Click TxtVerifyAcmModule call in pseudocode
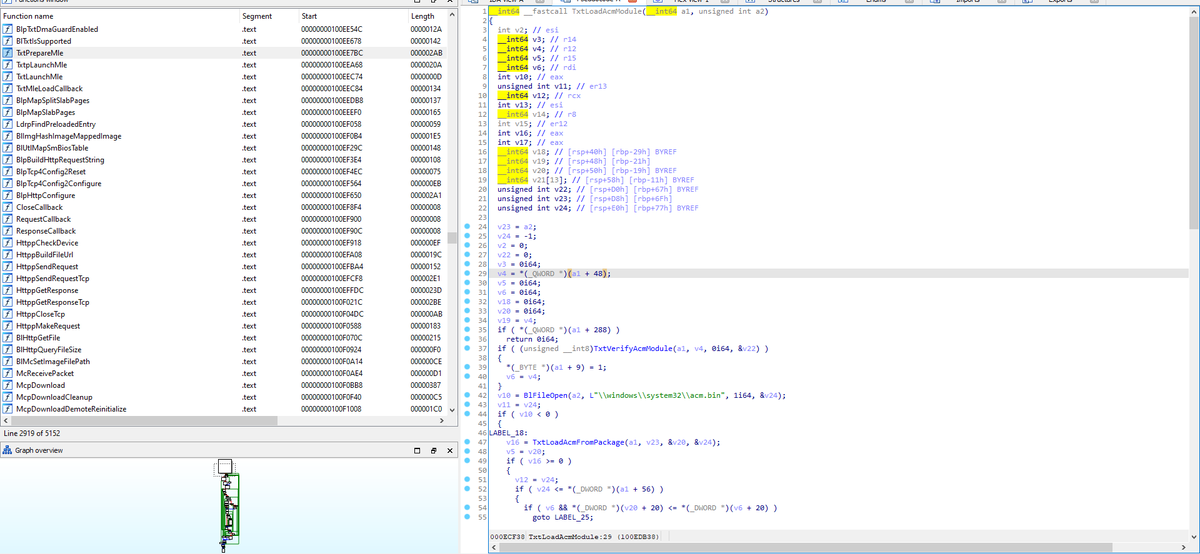 (x=632, y=347)
